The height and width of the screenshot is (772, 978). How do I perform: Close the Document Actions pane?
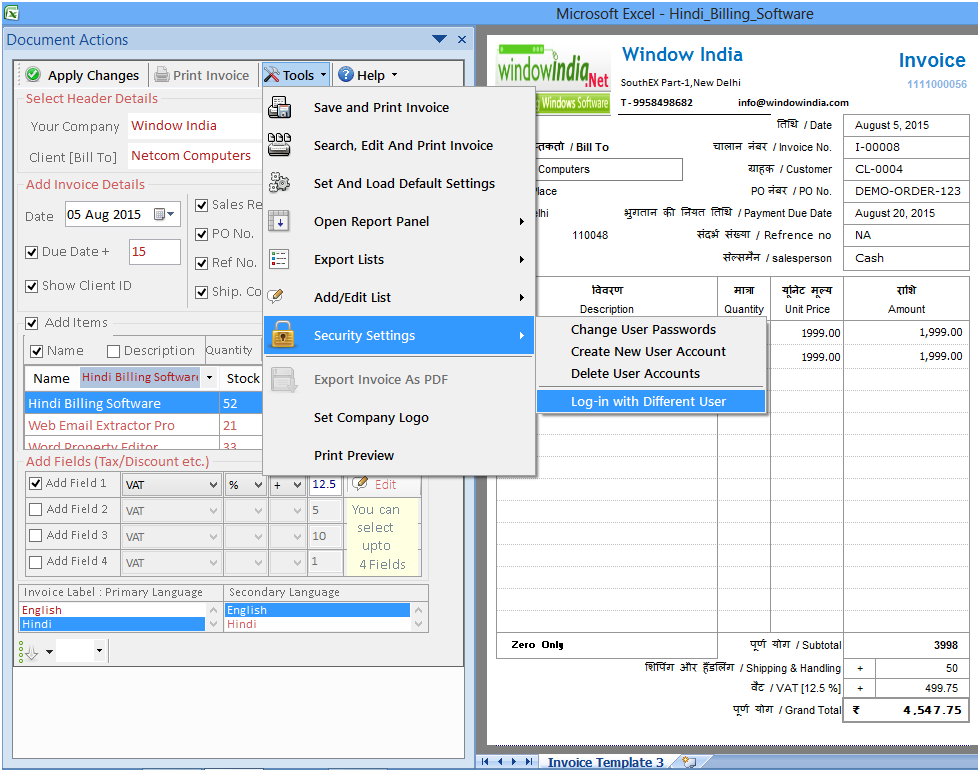462,39
